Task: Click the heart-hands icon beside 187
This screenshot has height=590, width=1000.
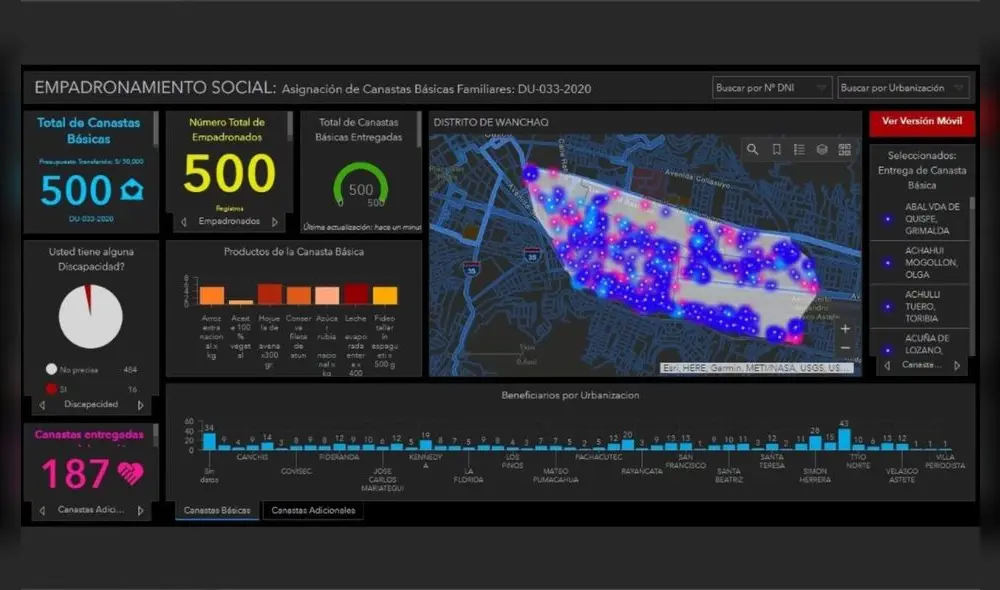Action: click(130, 472)
